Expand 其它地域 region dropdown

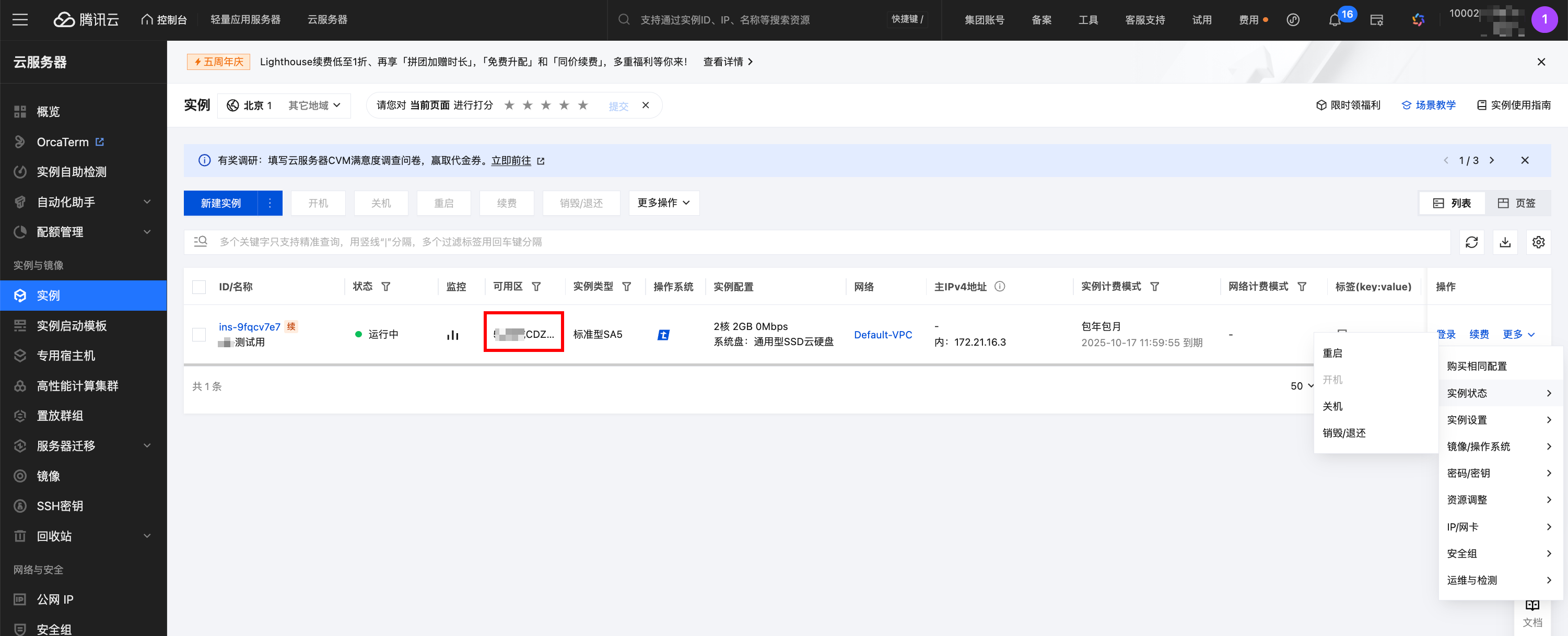314,105
